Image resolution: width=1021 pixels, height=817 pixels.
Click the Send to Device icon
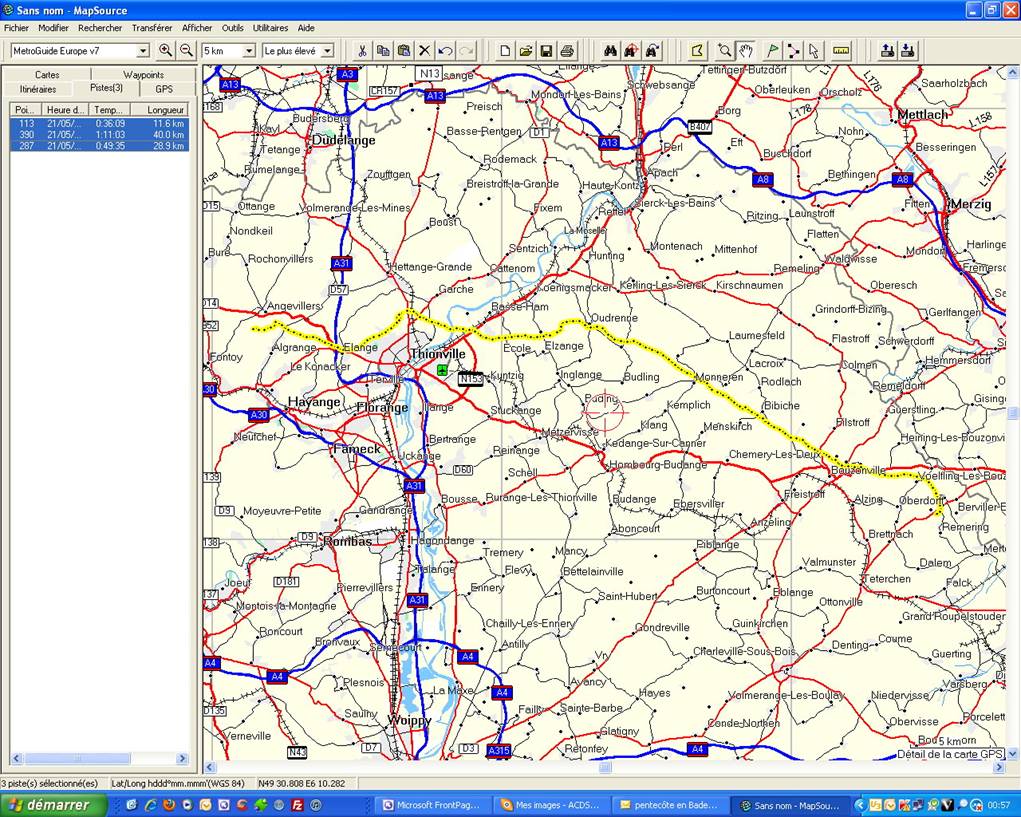(887, 50)
